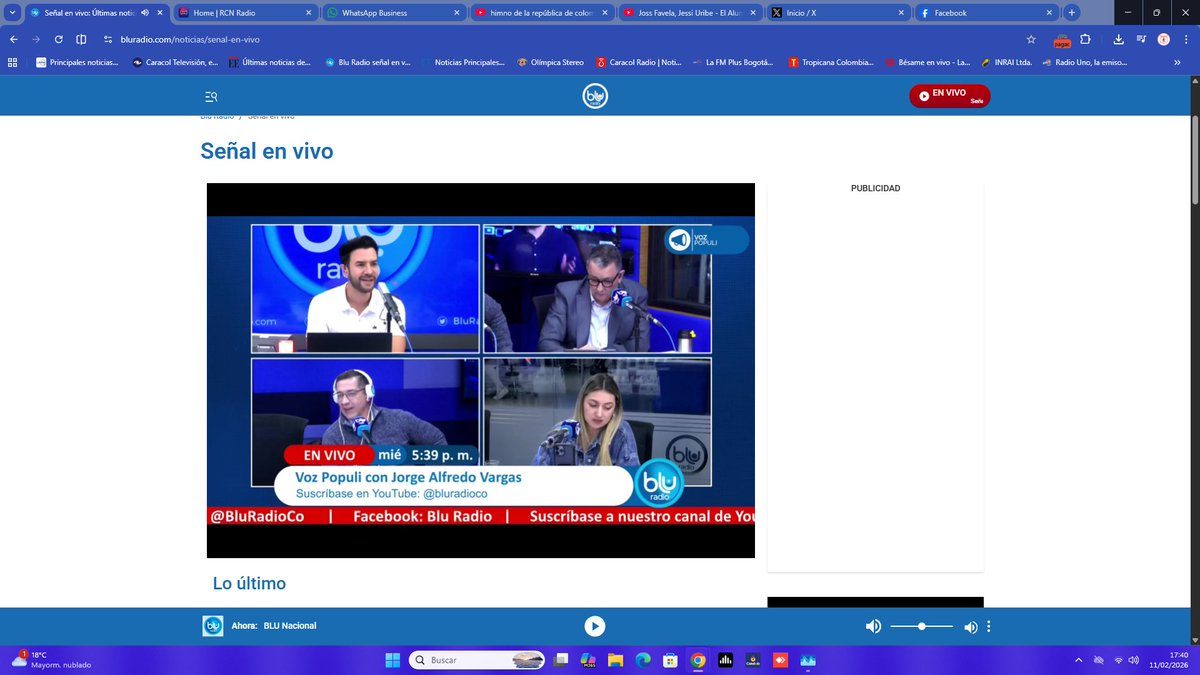This screenshot has height=675, width=1200.
Task: Show overflow bookmarks with the double chevron
Action: click(1179, 62)
